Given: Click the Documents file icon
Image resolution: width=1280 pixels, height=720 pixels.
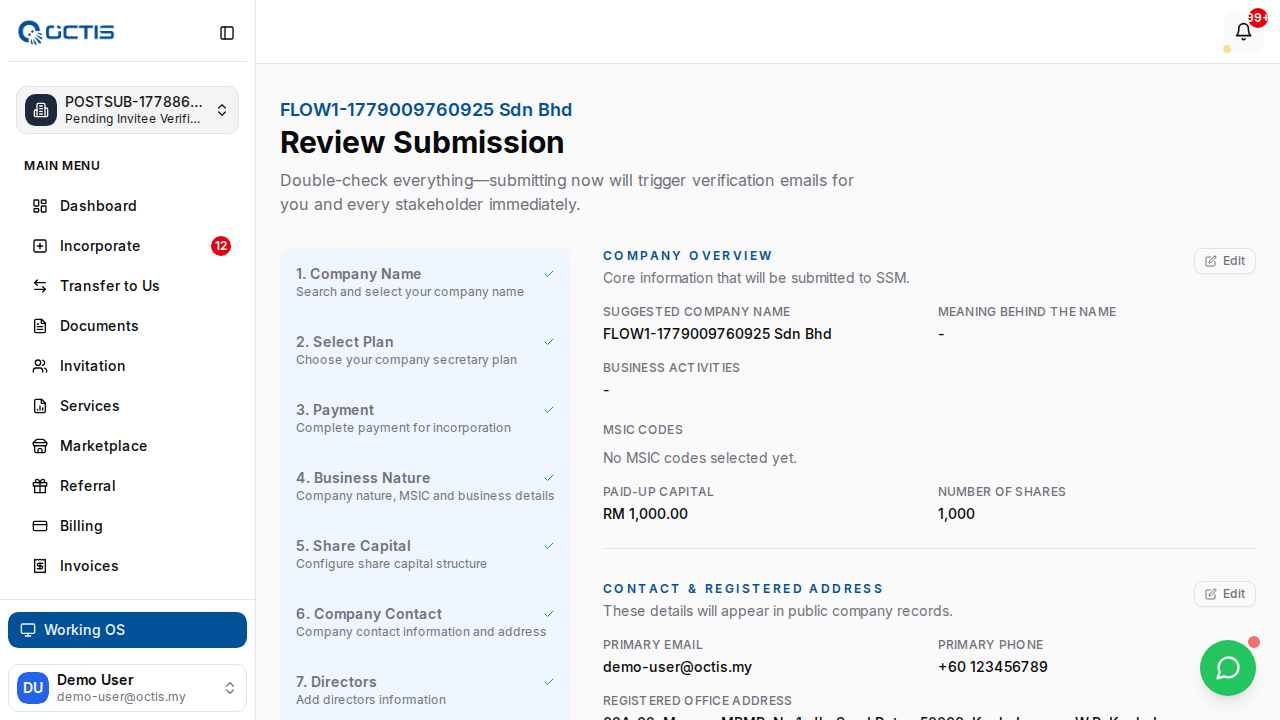Looking at the screenshot, I should coord(40,326).
